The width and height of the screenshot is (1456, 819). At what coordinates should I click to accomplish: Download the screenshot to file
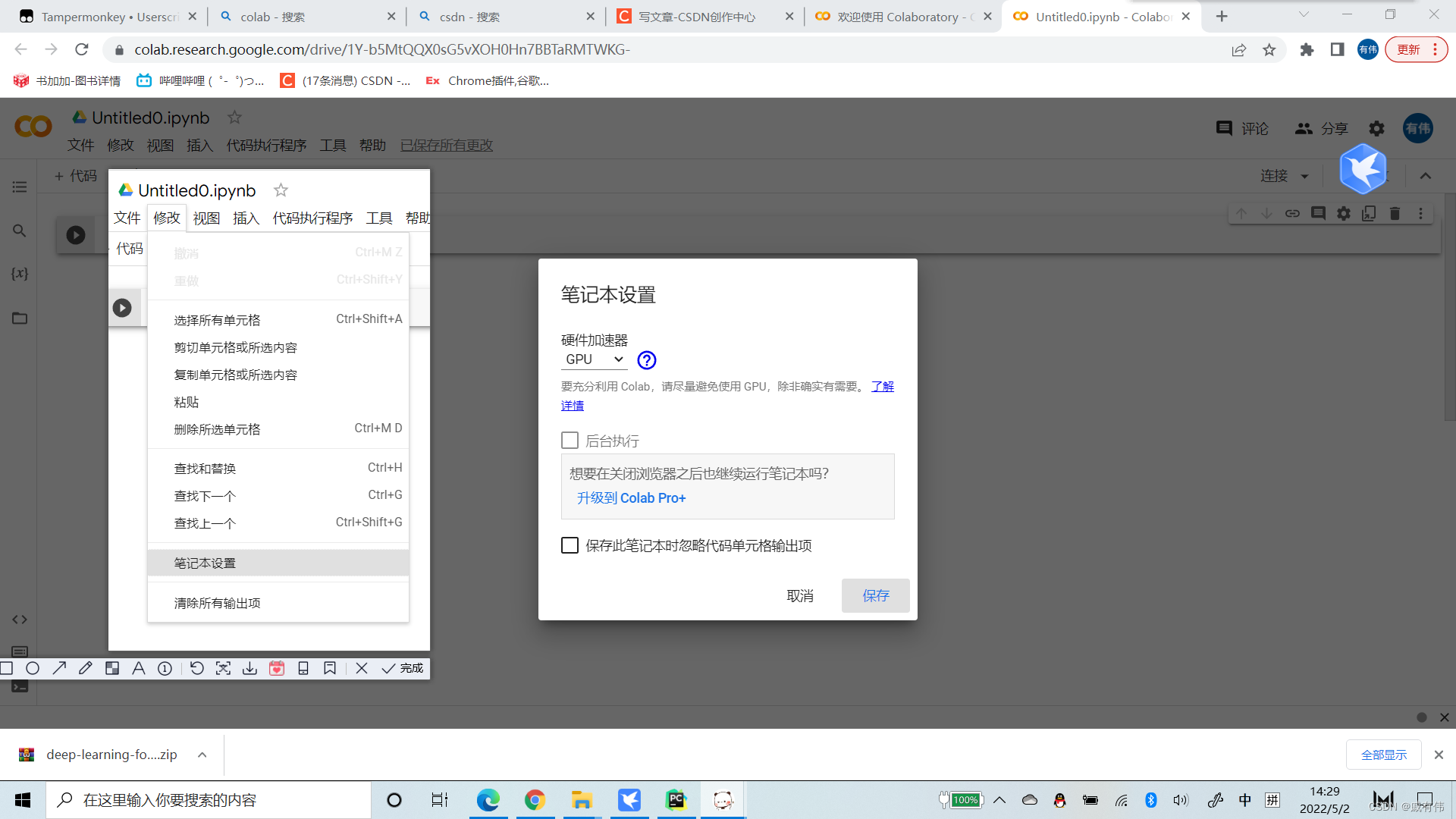[249, 668]
